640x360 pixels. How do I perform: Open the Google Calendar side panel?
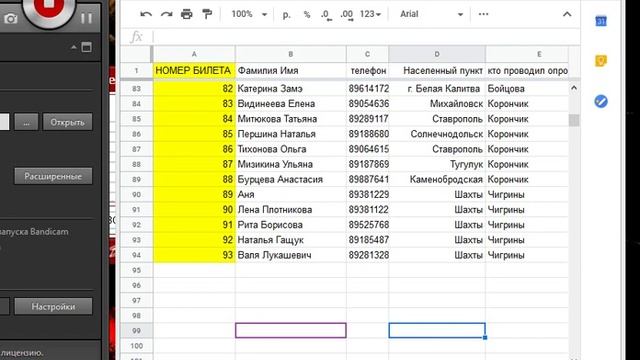pyautogui.click(x=601, y=20)
